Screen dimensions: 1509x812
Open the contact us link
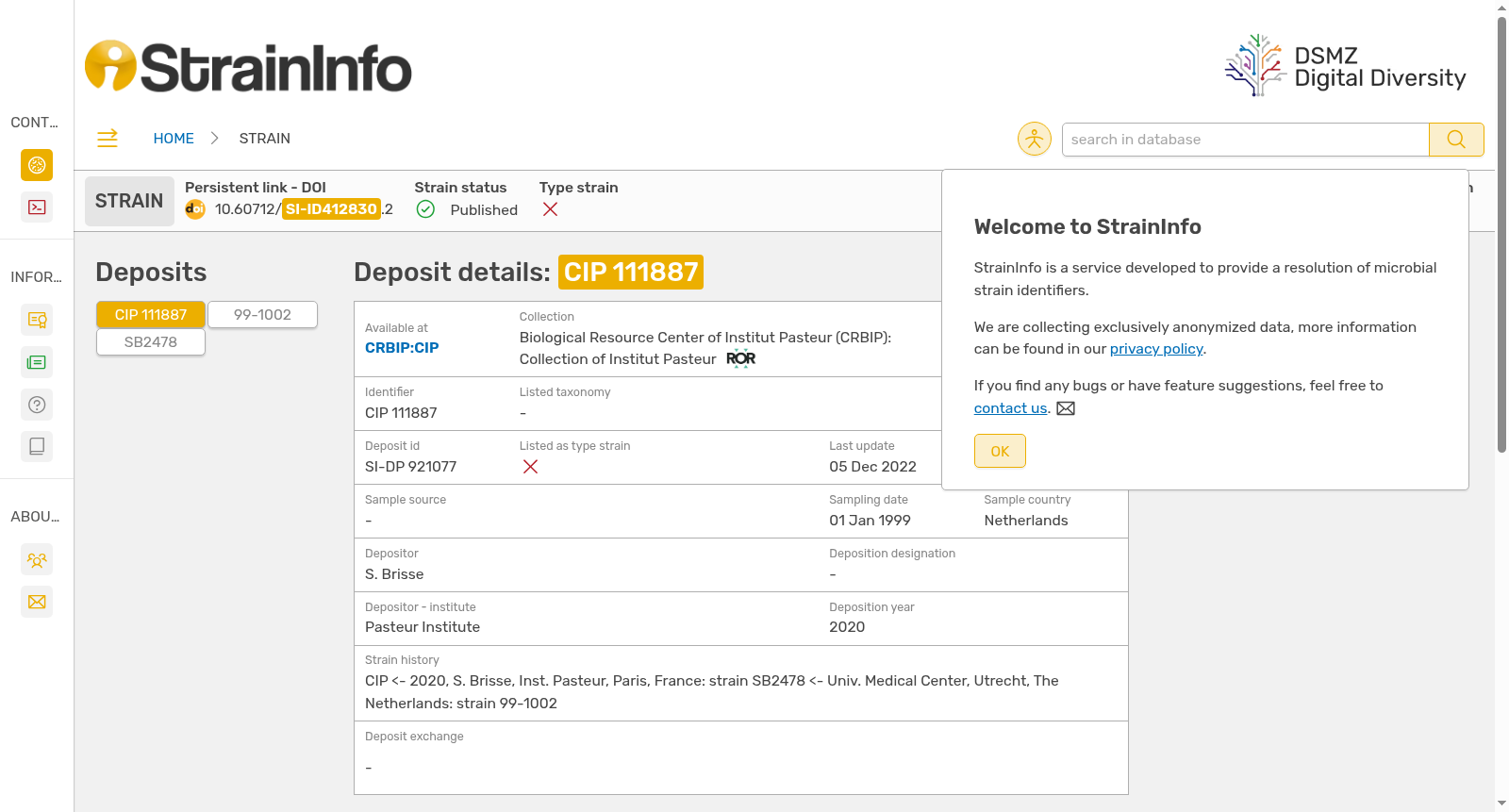pos(1010,408)
